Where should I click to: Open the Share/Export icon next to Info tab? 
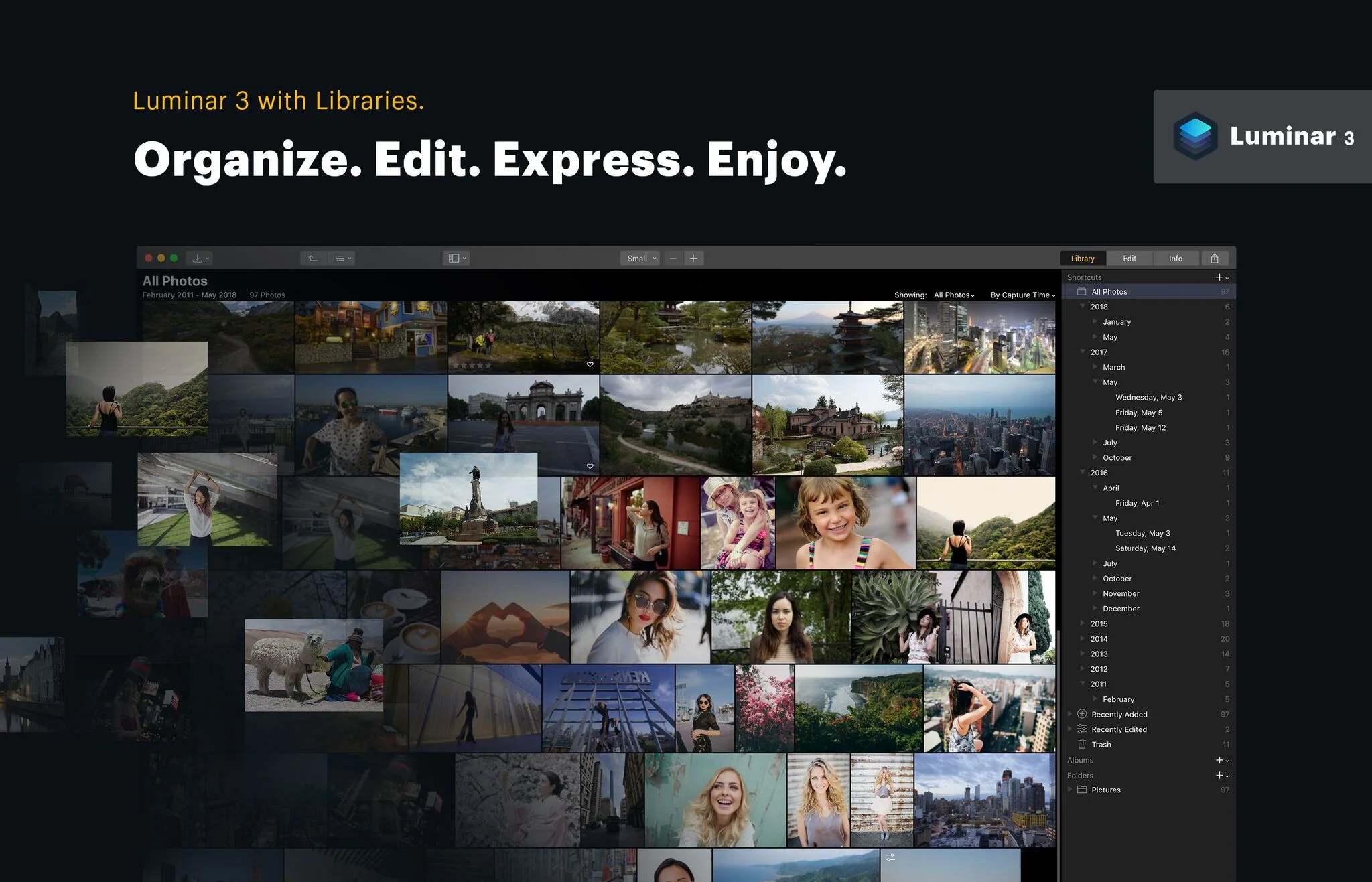[x=1215, y=258]
